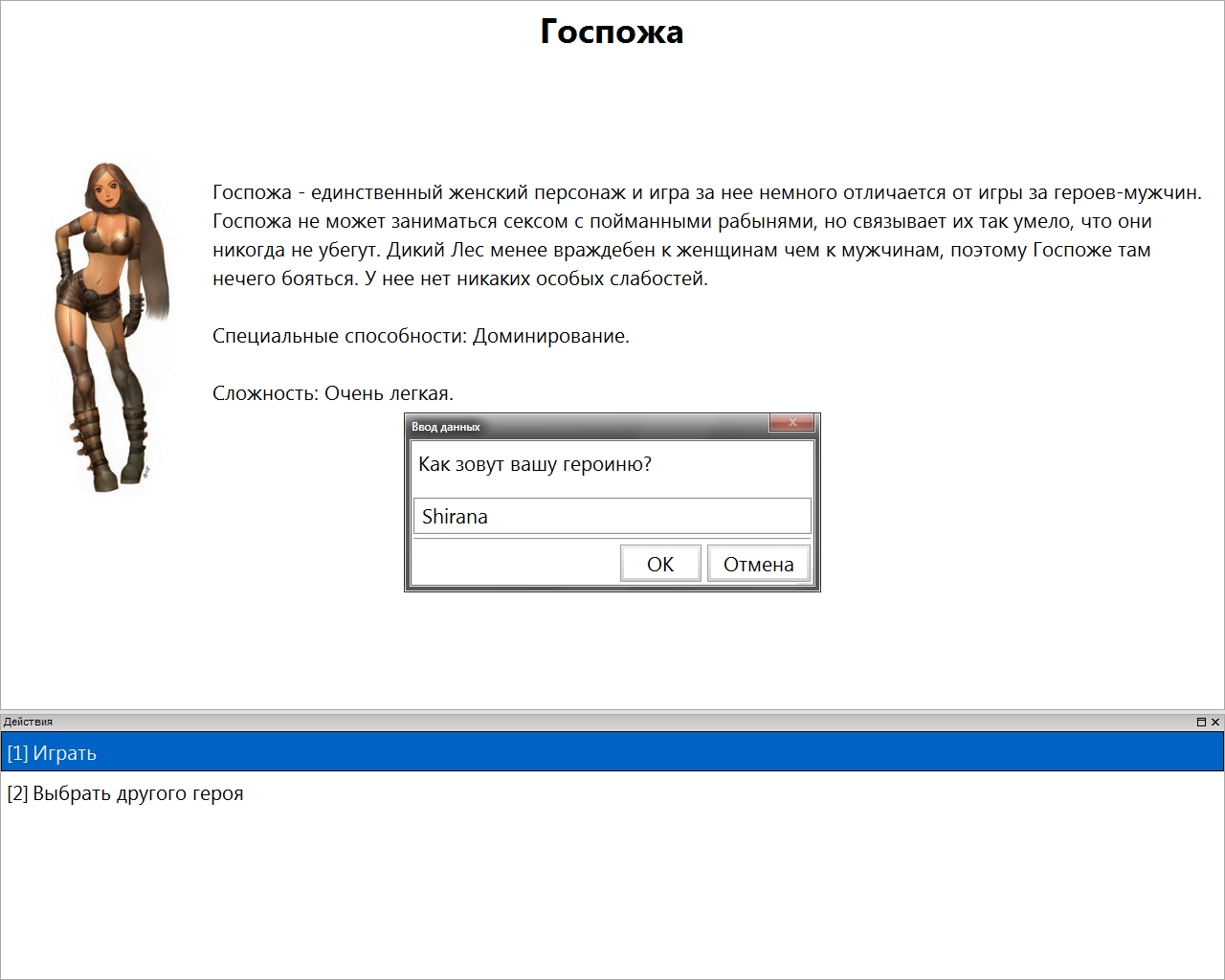The width and height of the screenshot is (1225, 980).
Task: Click the Специальные способности: Доминирование line
Action: pyautogui.click(x=421, y=336)
